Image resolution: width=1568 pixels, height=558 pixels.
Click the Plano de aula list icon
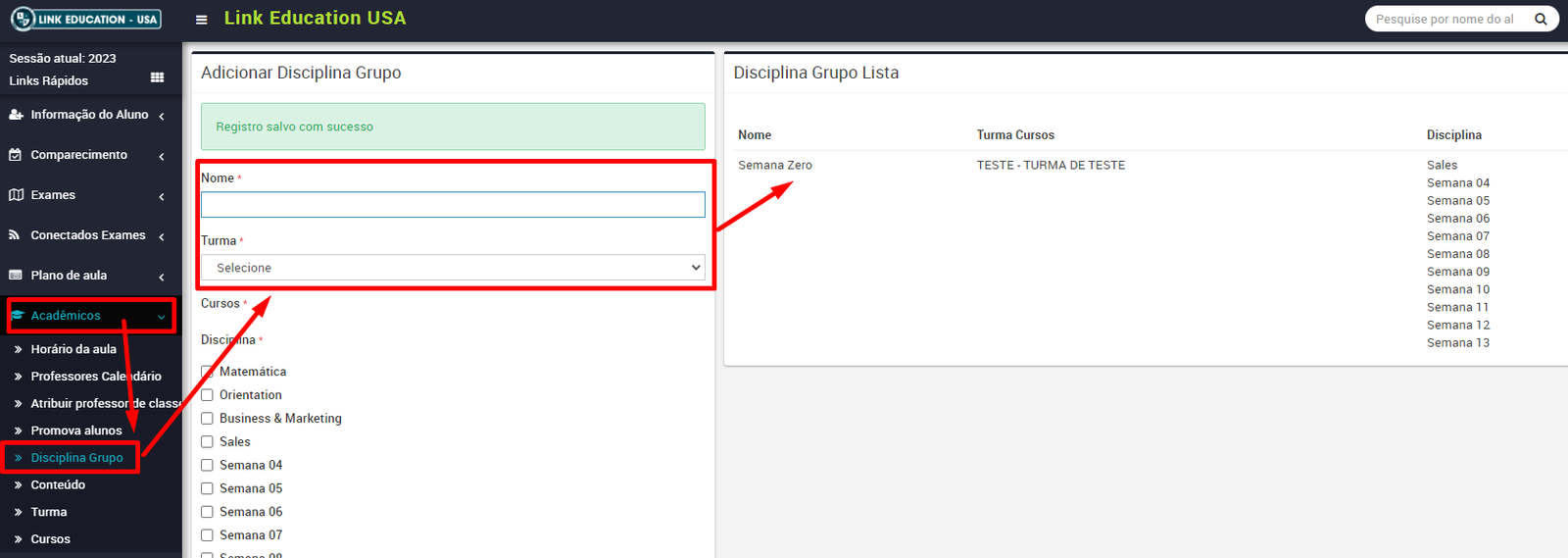[16, 276]
